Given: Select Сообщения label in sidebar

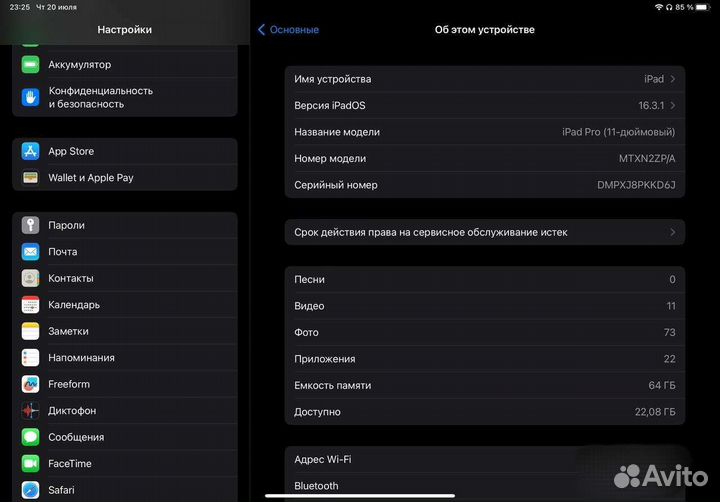Looking at the screenshot, I should click(x=76, y=437).
